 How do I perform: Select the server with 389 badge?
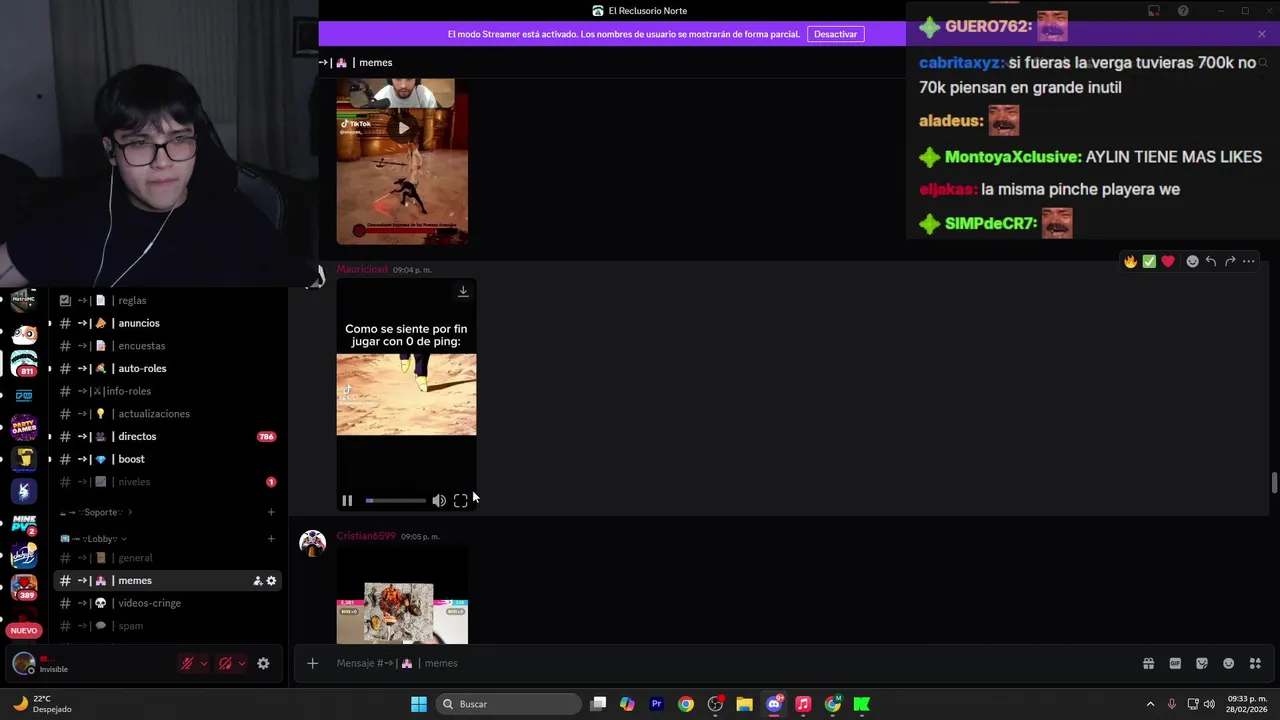(x=24, y=587)
